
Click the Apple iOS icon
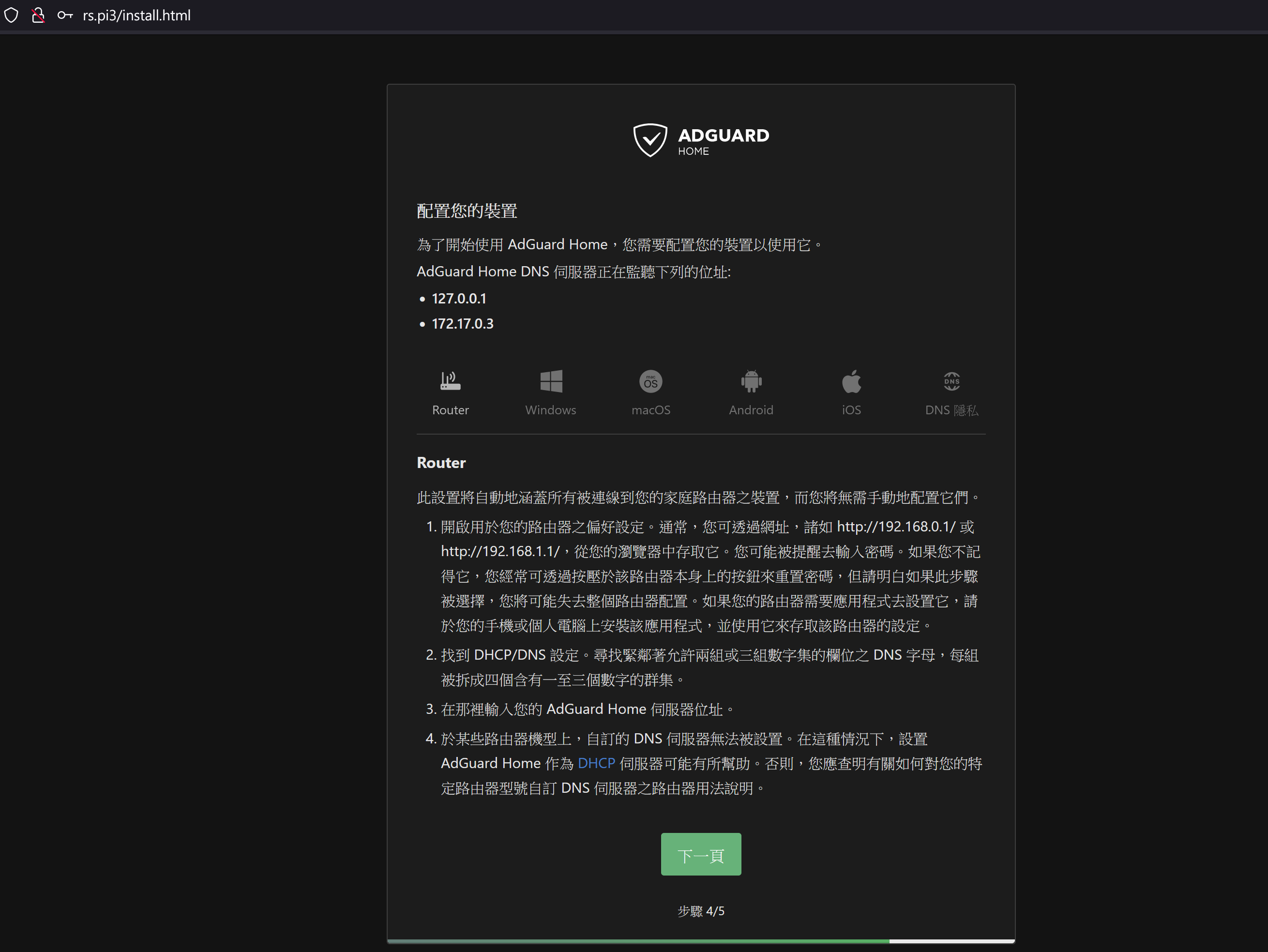851,381
